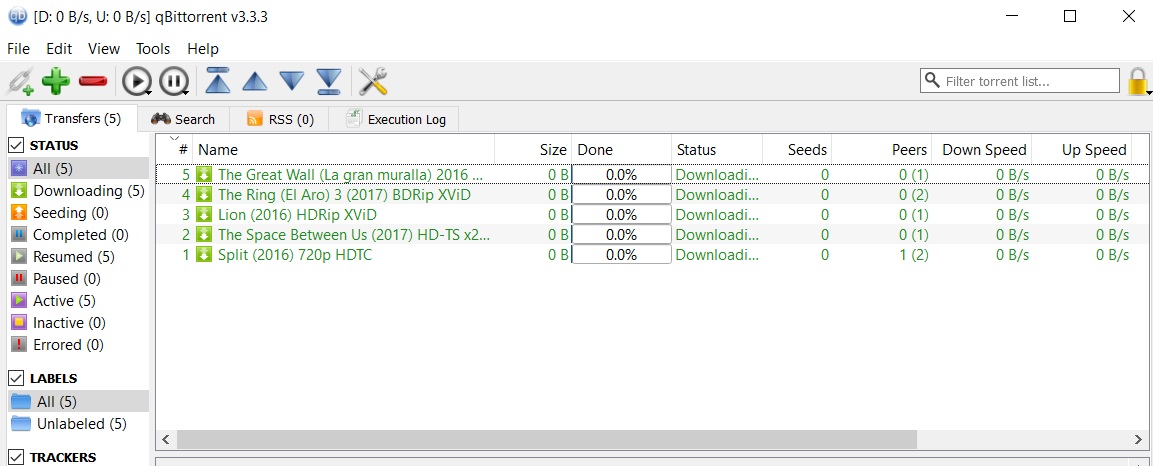
Task: Click the yellow padlock lock icon
Action: [1136, 81]
